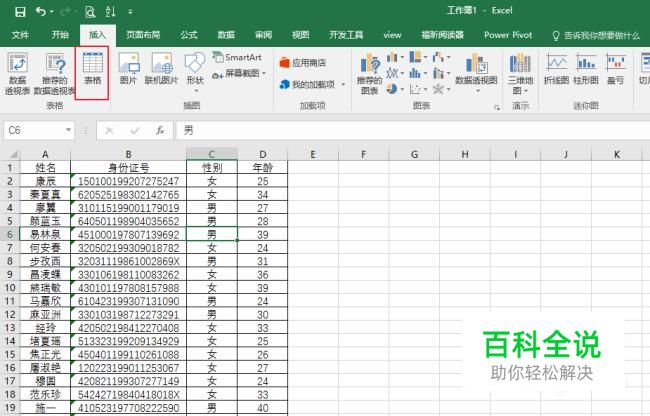This screenshot has height=416, width=650.
Task: Select cell containing 150100199207275247
Action: click(129, 181)
